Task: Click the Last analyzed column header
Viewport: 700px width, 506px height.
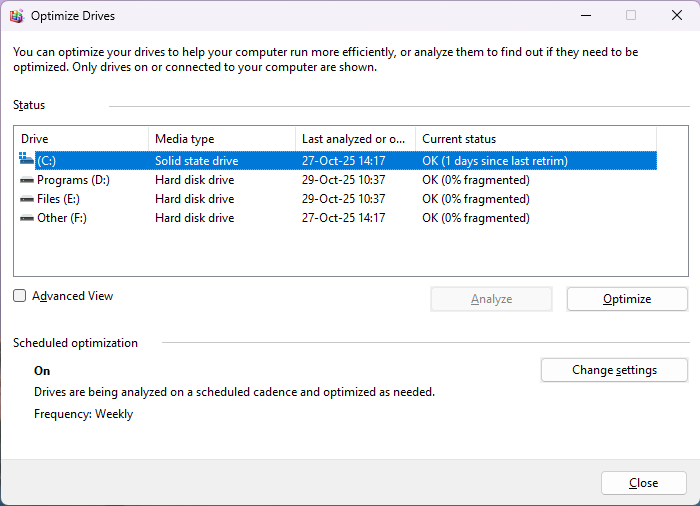Action: click(354, 139)
